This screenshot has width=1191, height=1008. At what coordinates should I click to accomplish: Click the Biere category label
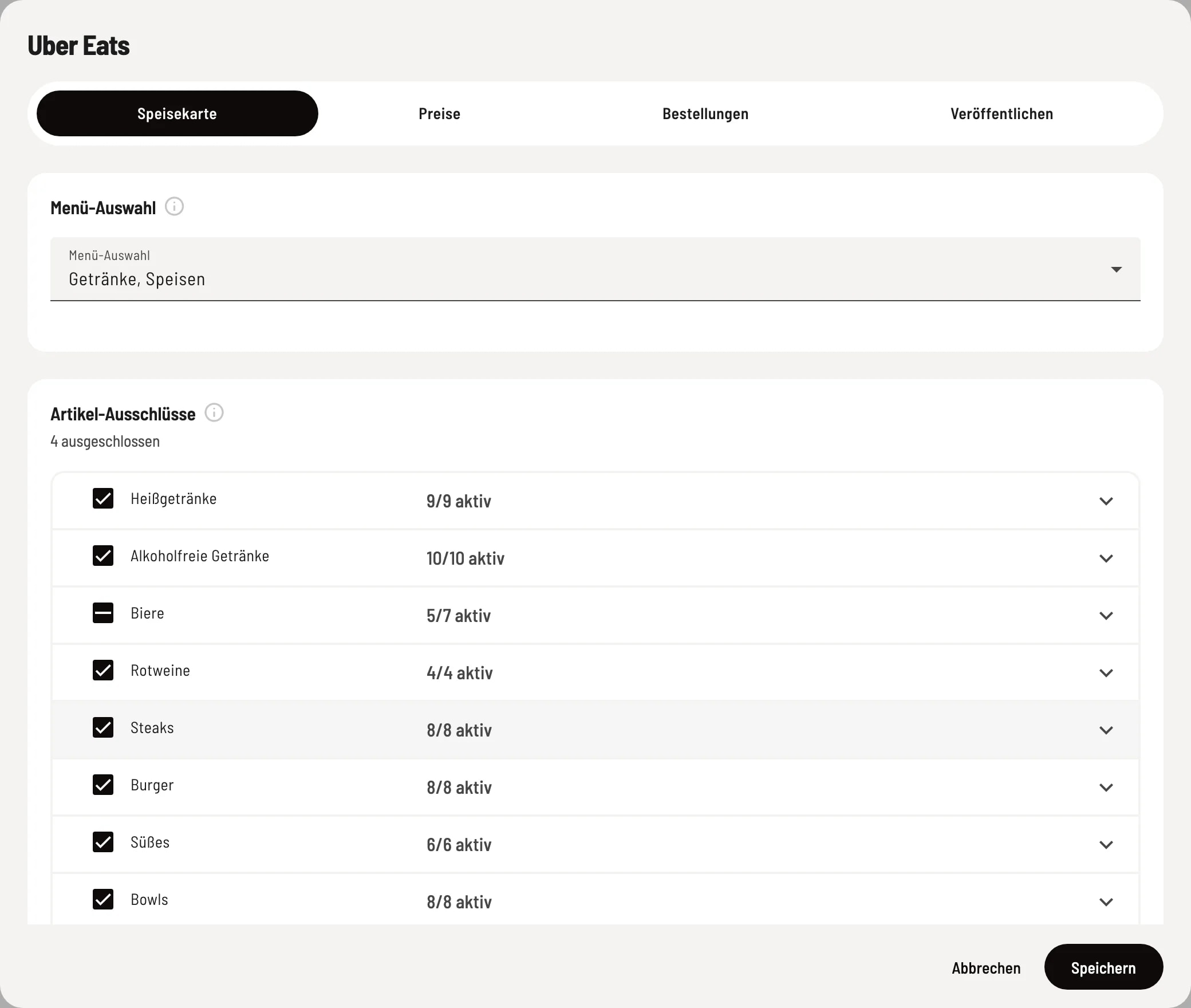tap(147, 613)
